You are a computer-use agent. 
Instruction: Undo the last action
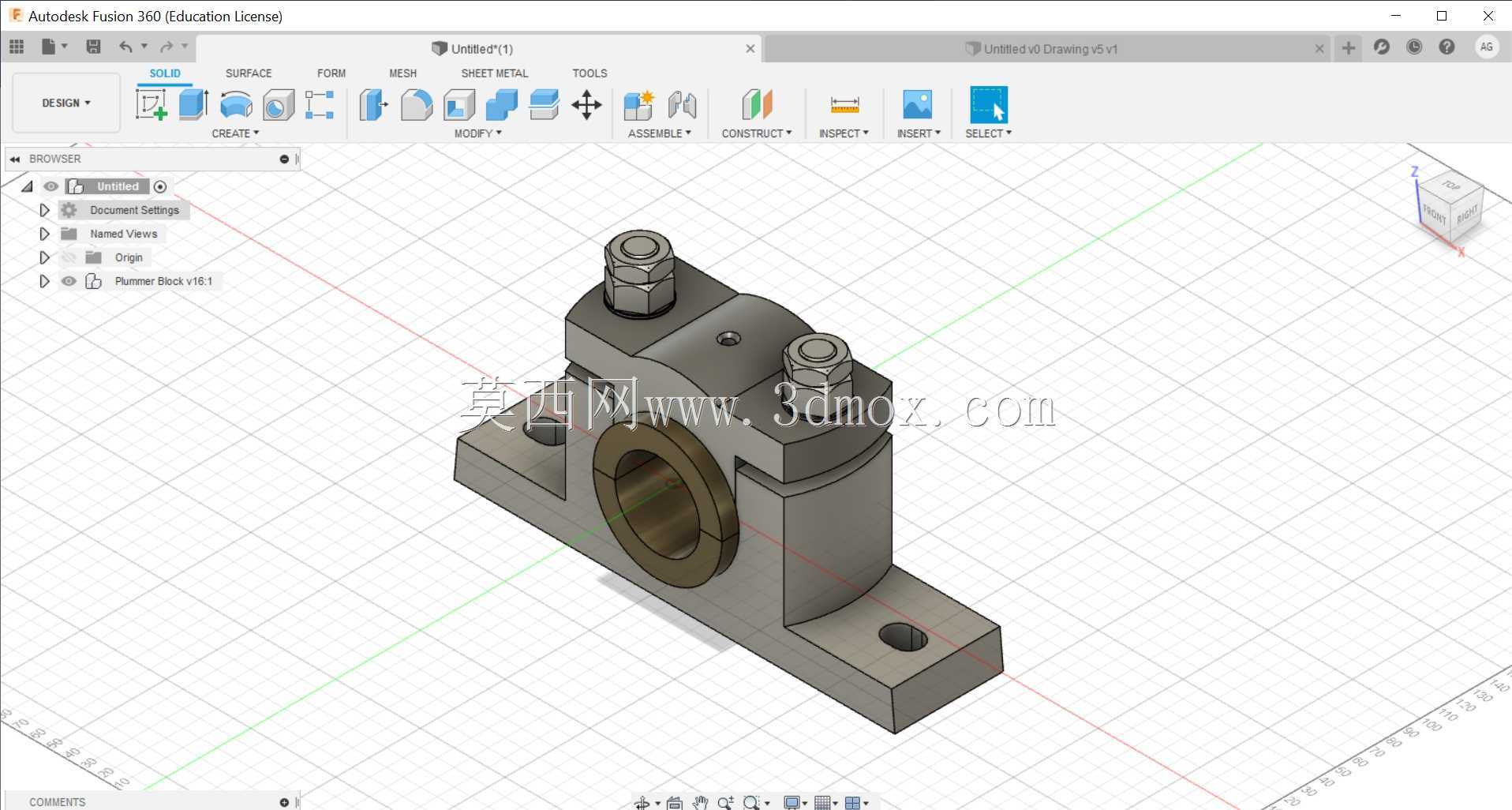point(125,47)
